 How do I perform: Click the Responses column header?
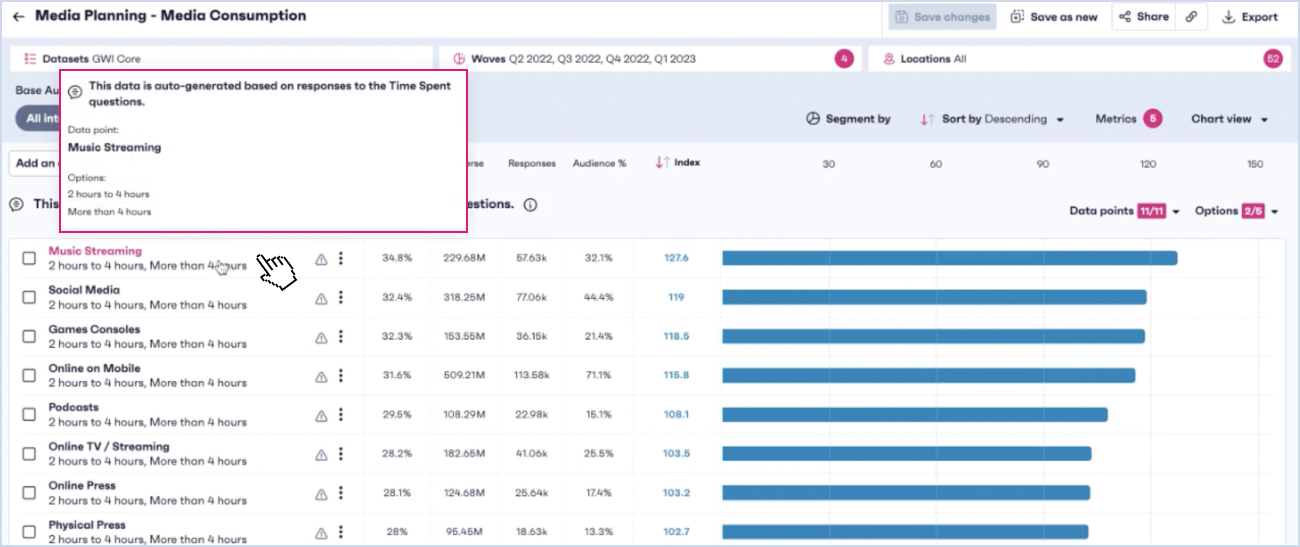(532, 163)
